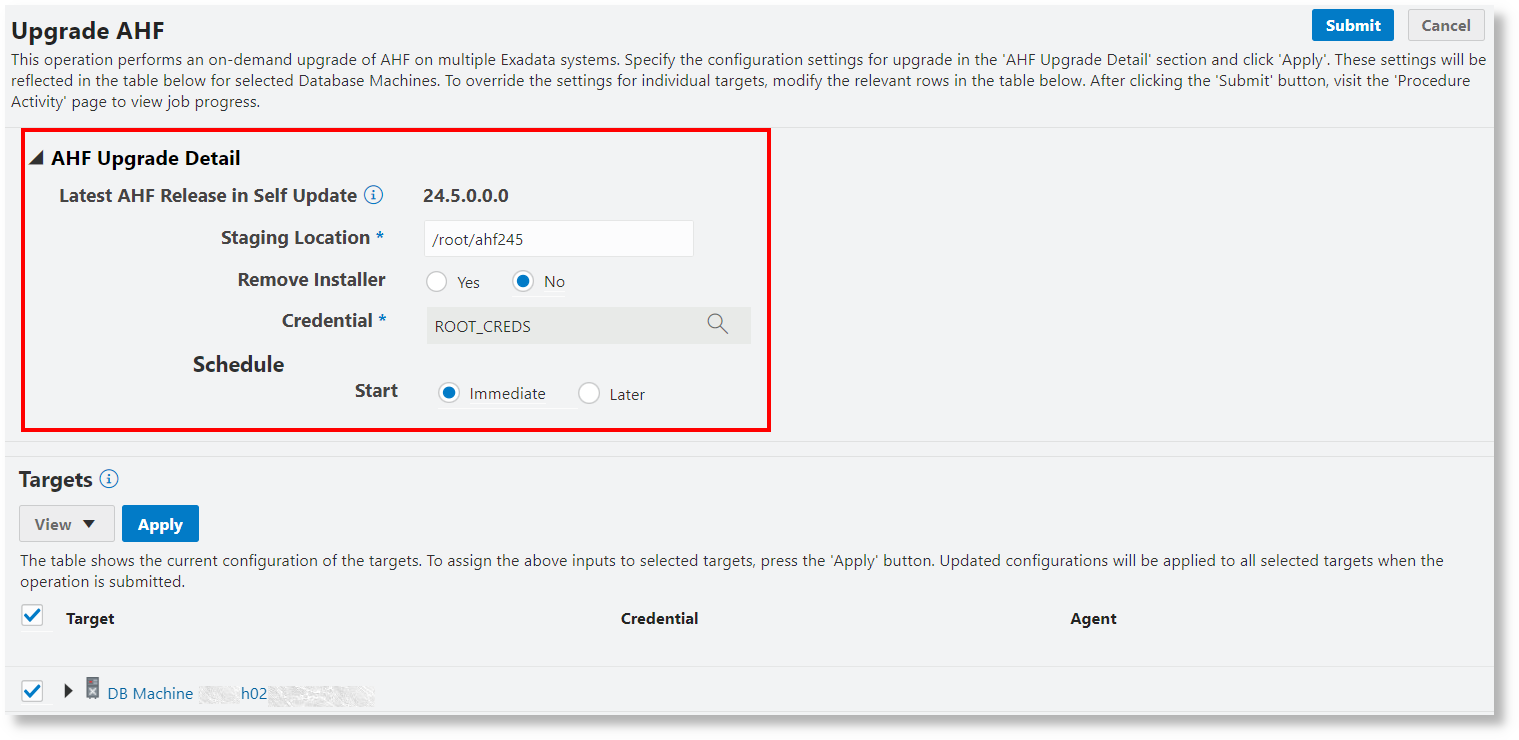
Task: Click the Targets section heading
Action: [x=56, y=480]
